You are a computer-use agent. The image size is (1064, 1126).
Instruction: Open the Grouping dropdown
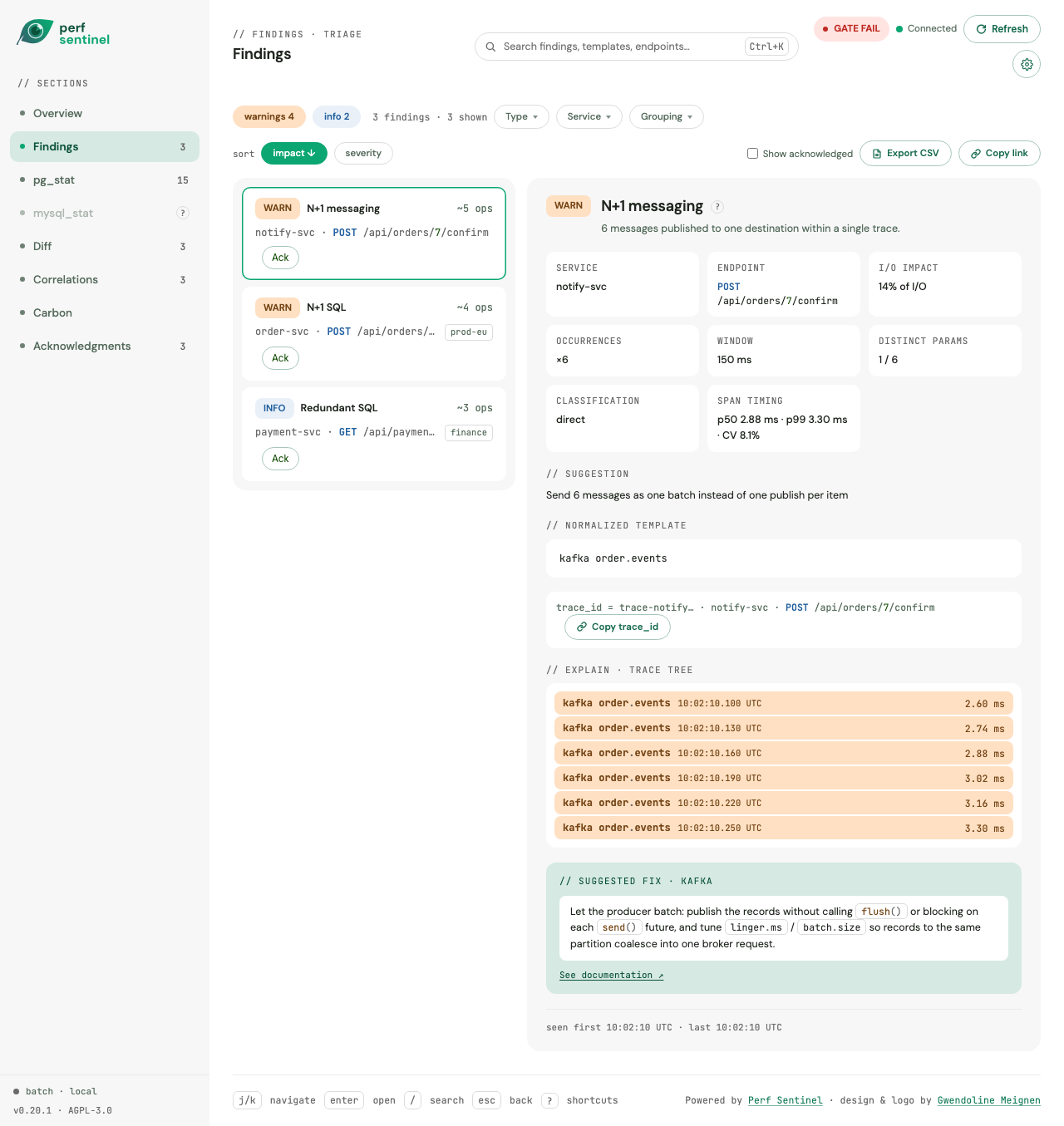pos(667,116)
